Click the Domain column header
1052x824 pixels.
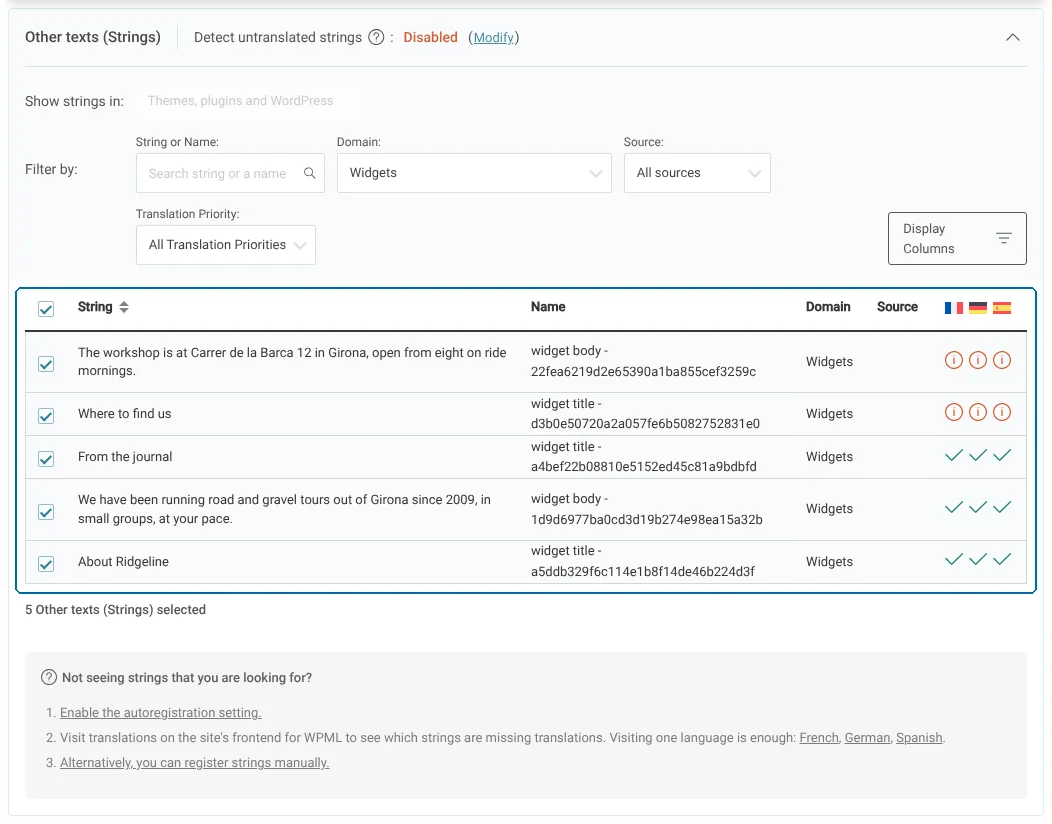[x=827, y=307]
